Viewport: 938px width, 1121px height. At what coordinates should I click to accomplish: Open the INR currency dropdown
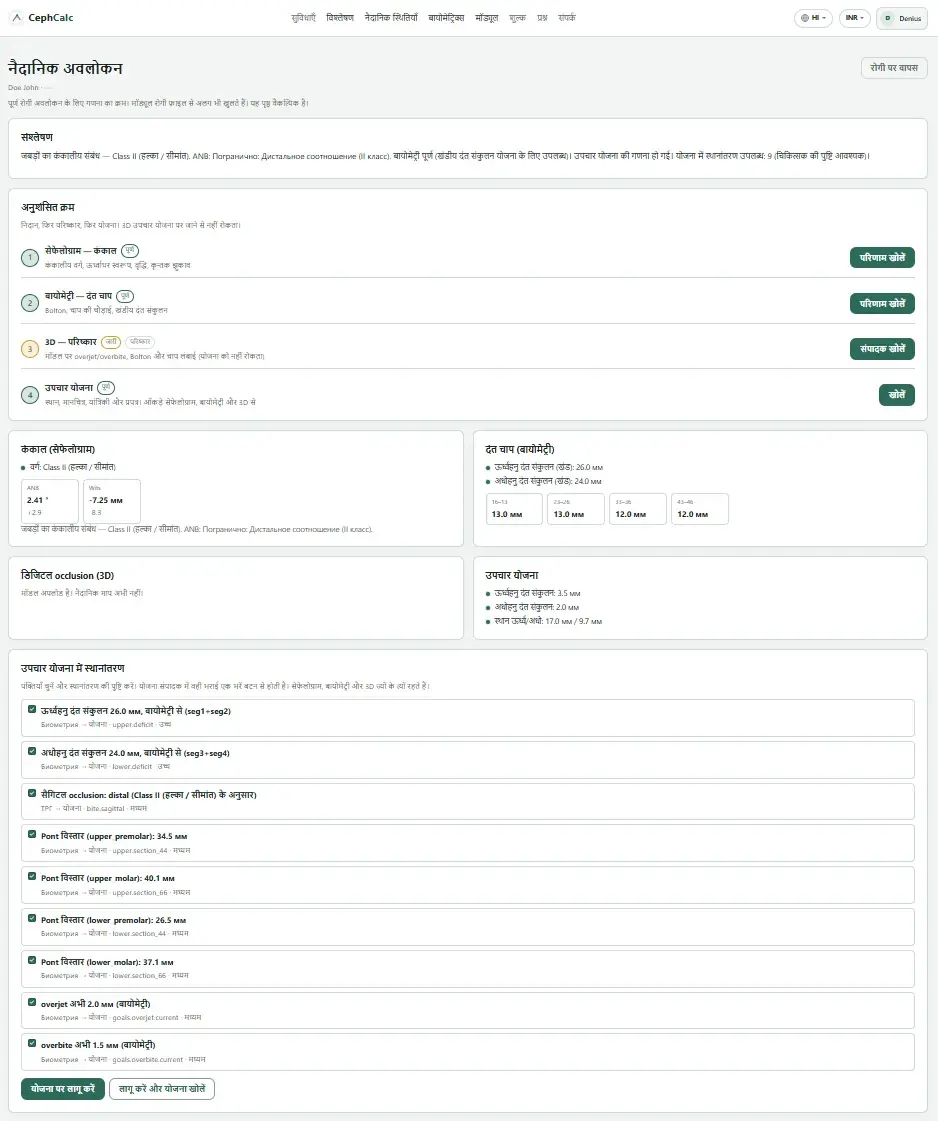tap(855, 18)
